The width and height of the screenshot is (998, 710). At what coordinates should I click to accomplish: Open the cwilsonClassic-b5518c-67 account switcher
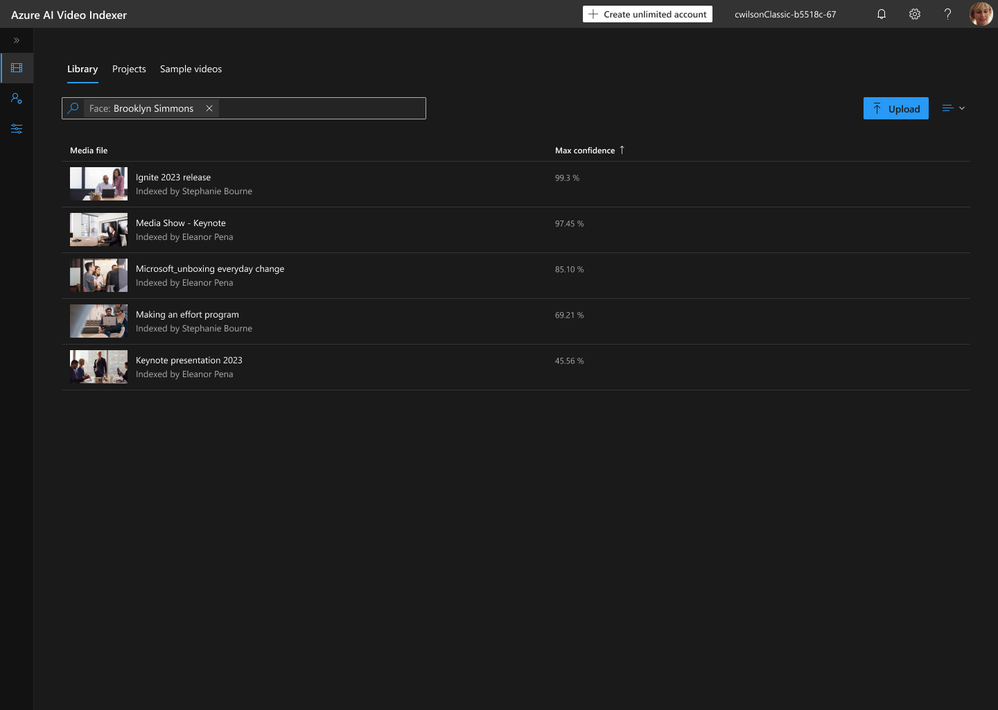click(x=785, y=14)
